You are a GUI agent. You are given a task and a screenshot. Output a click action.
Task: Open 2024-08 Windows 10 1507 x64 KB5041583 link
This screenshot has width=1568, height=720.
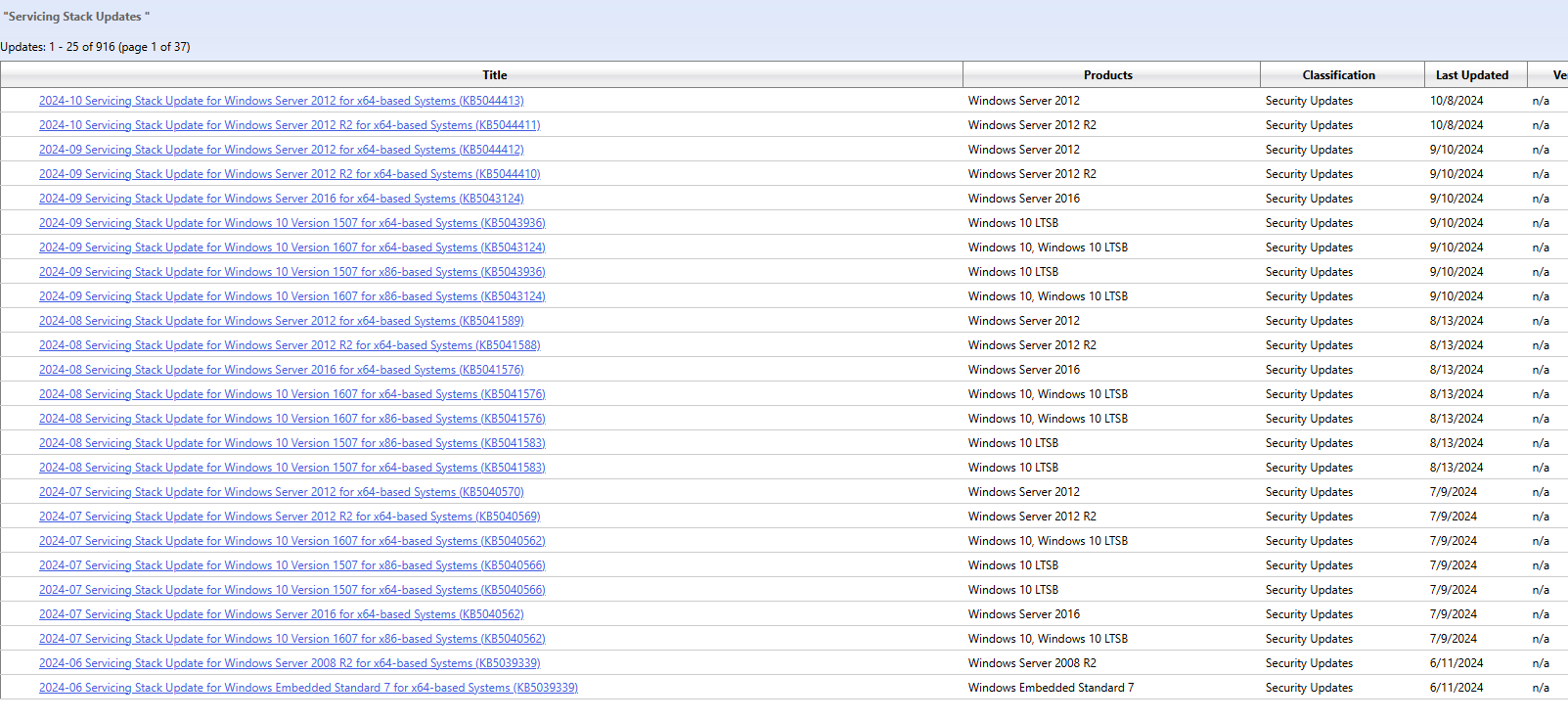click(292, 468)
